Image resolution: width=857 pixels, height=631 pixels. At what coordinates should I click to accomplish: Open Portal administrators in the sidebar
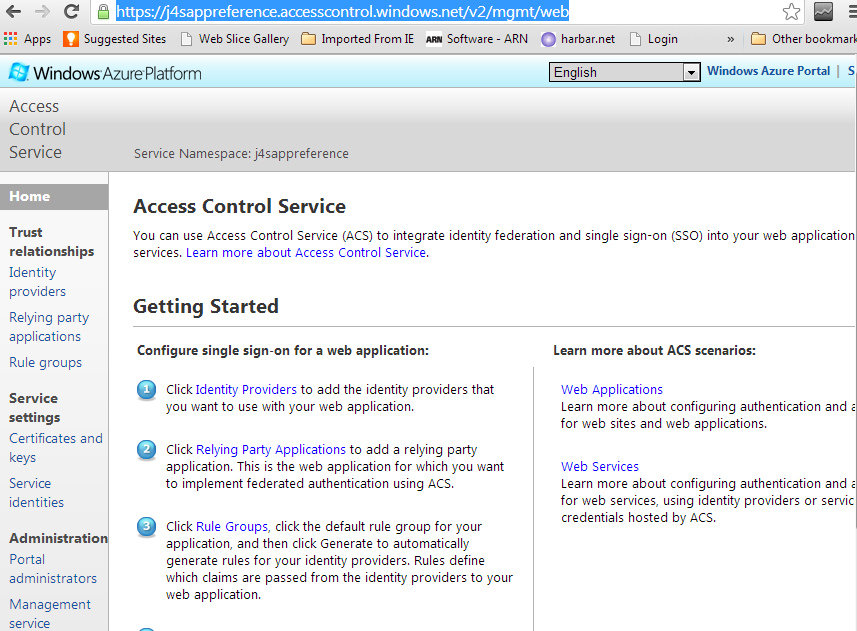coord(52,569)
